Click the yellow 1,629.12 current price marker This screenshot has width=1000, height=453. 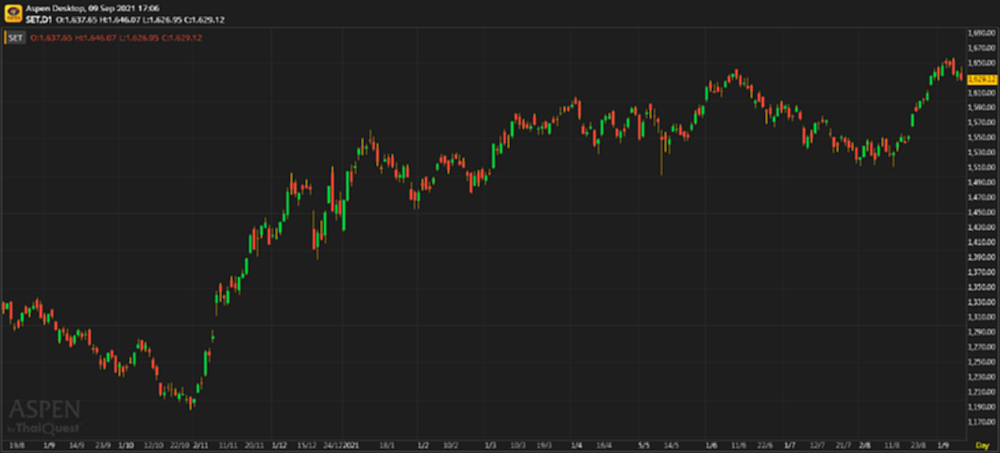click(x=982, y=80)
